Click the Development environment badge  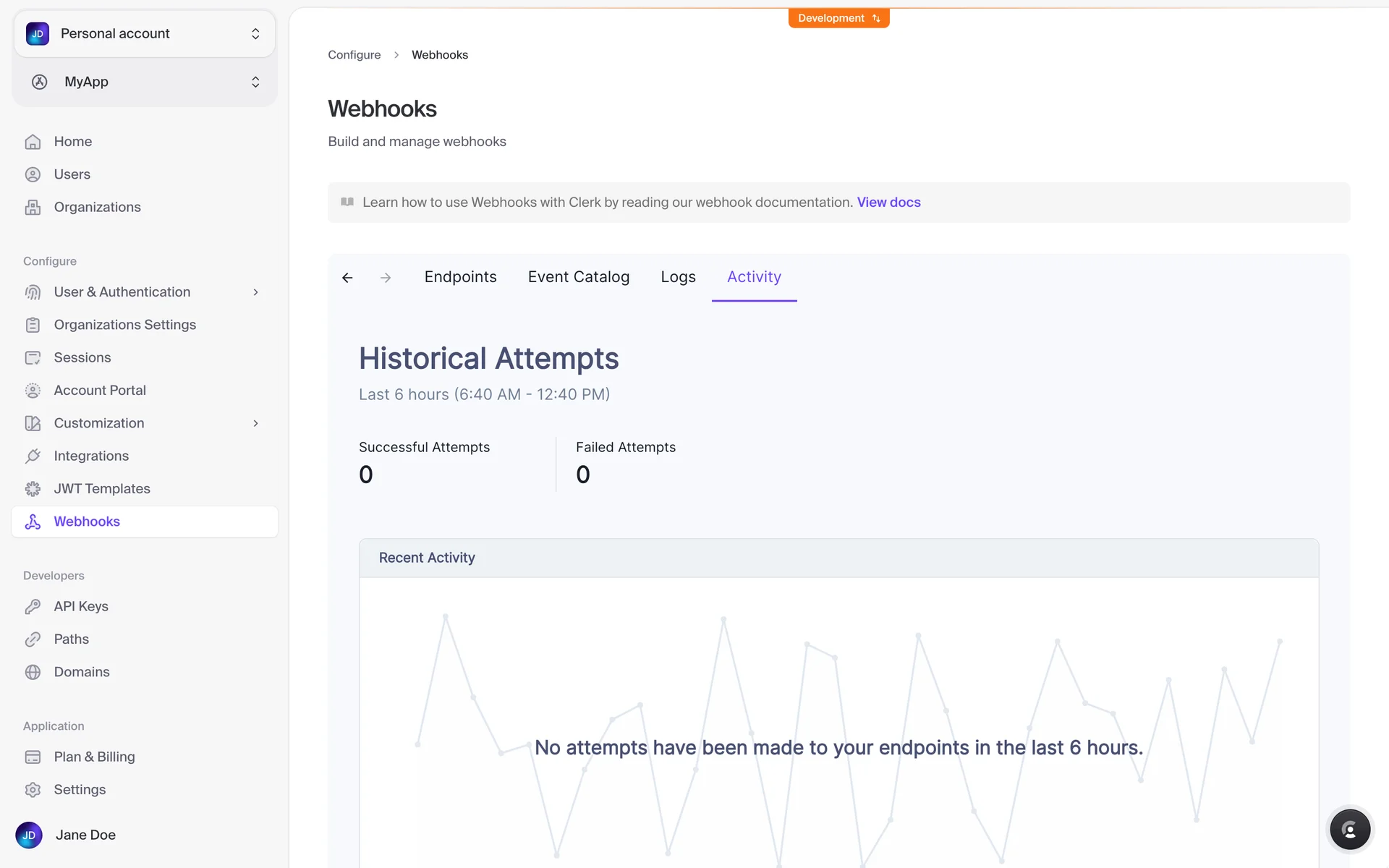pyautogui.click(x=838, y=17)
